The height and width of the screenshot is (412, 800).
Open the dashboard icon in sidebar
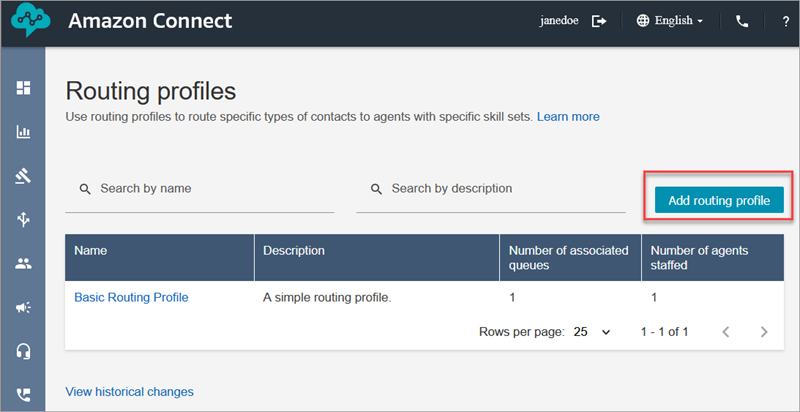[x=24, y=88]
